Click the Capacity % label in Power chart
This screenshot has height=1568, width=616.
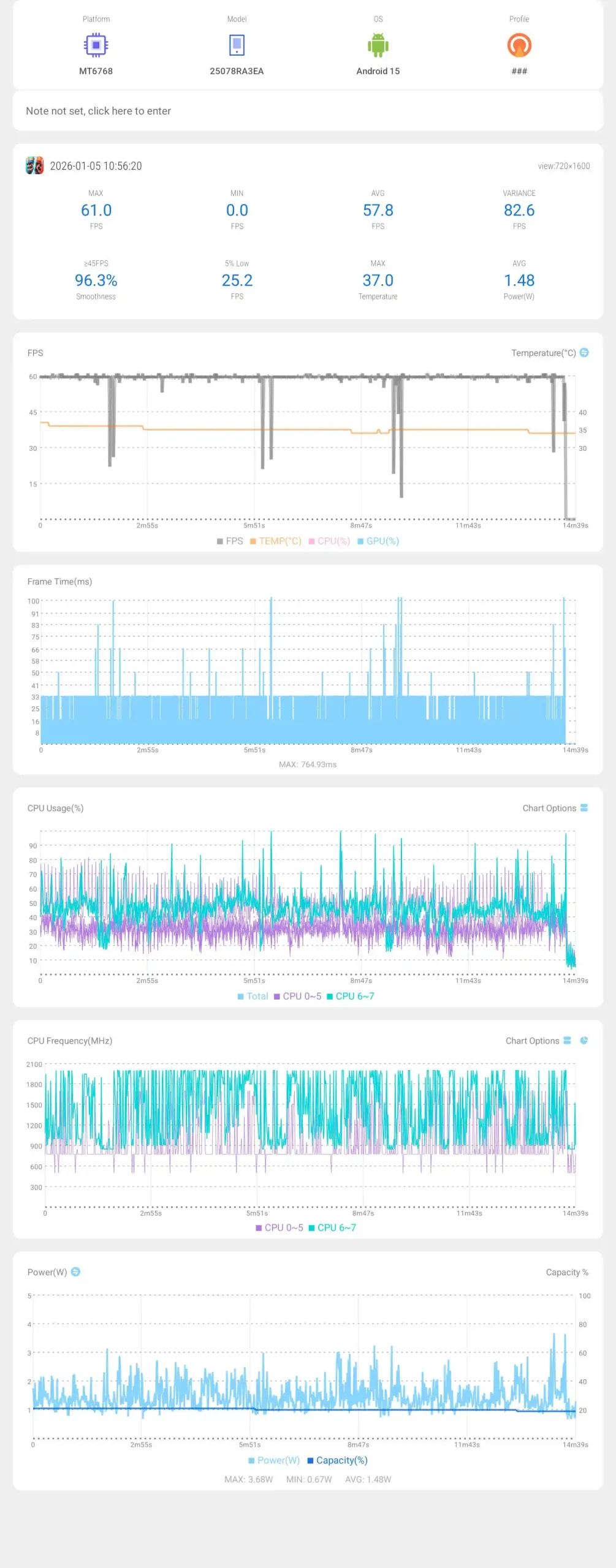[566, 1273]
